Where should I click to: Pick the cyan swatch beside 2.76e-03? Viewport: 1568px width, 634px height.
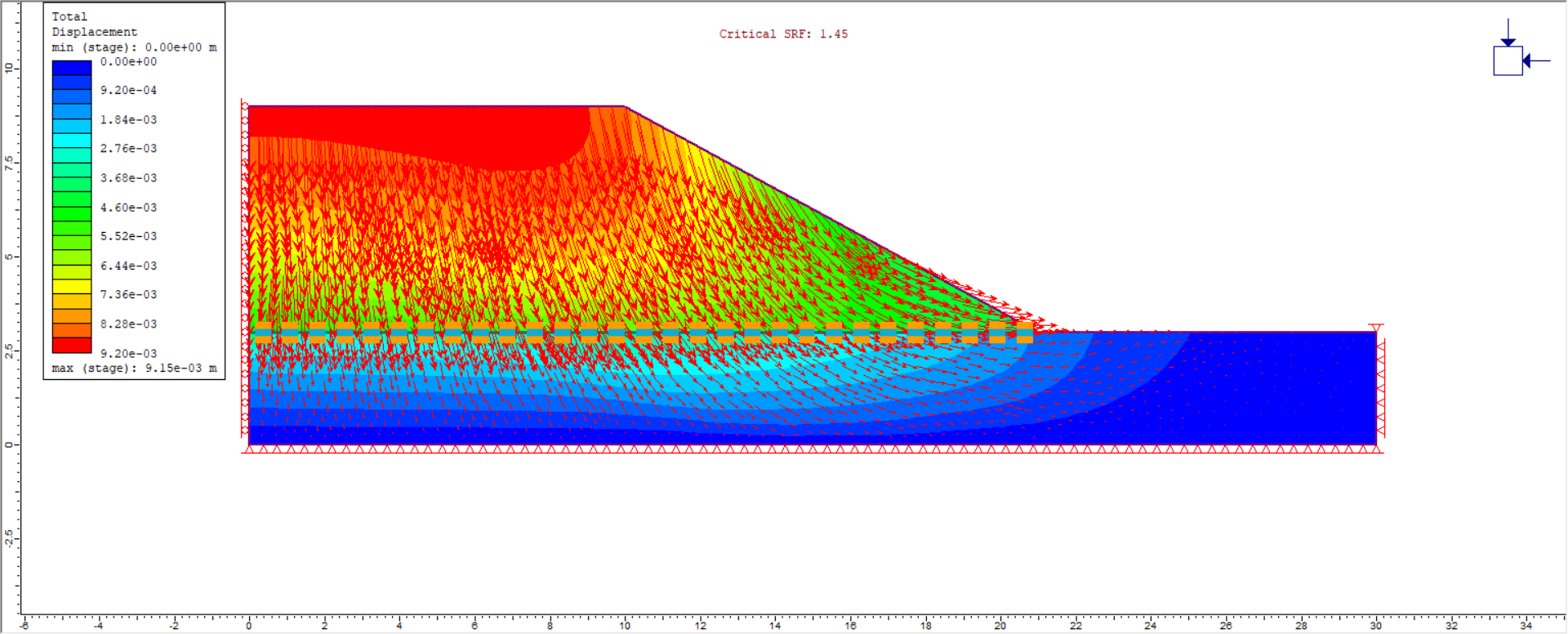(x=72, y=141)
